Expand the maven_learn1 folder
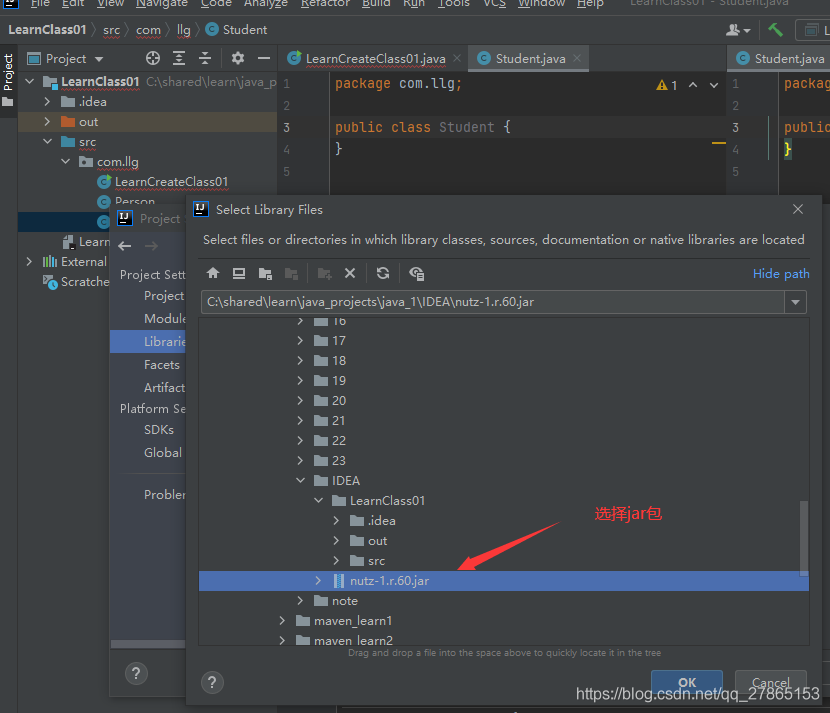830x713 pixels. (284, 621)
